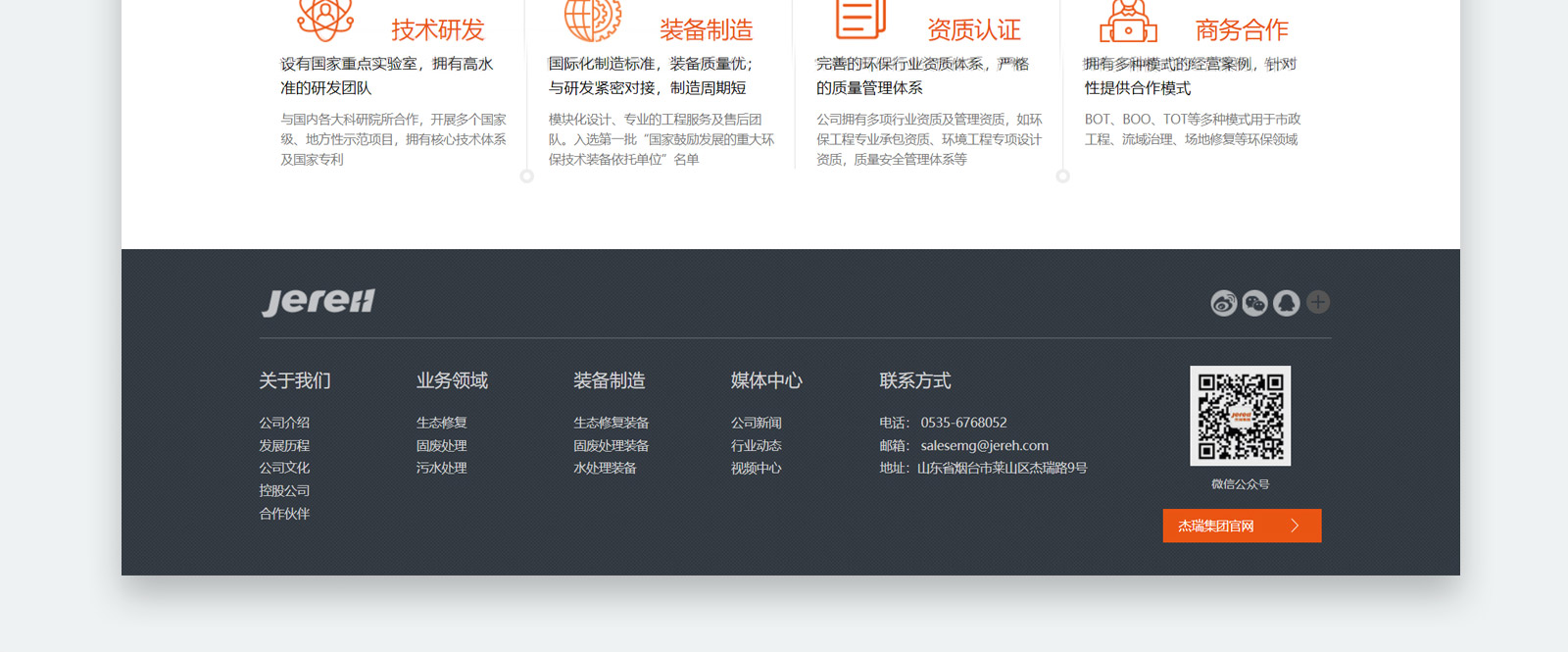Open the 公司介绍 footer link

pos(284,423)
